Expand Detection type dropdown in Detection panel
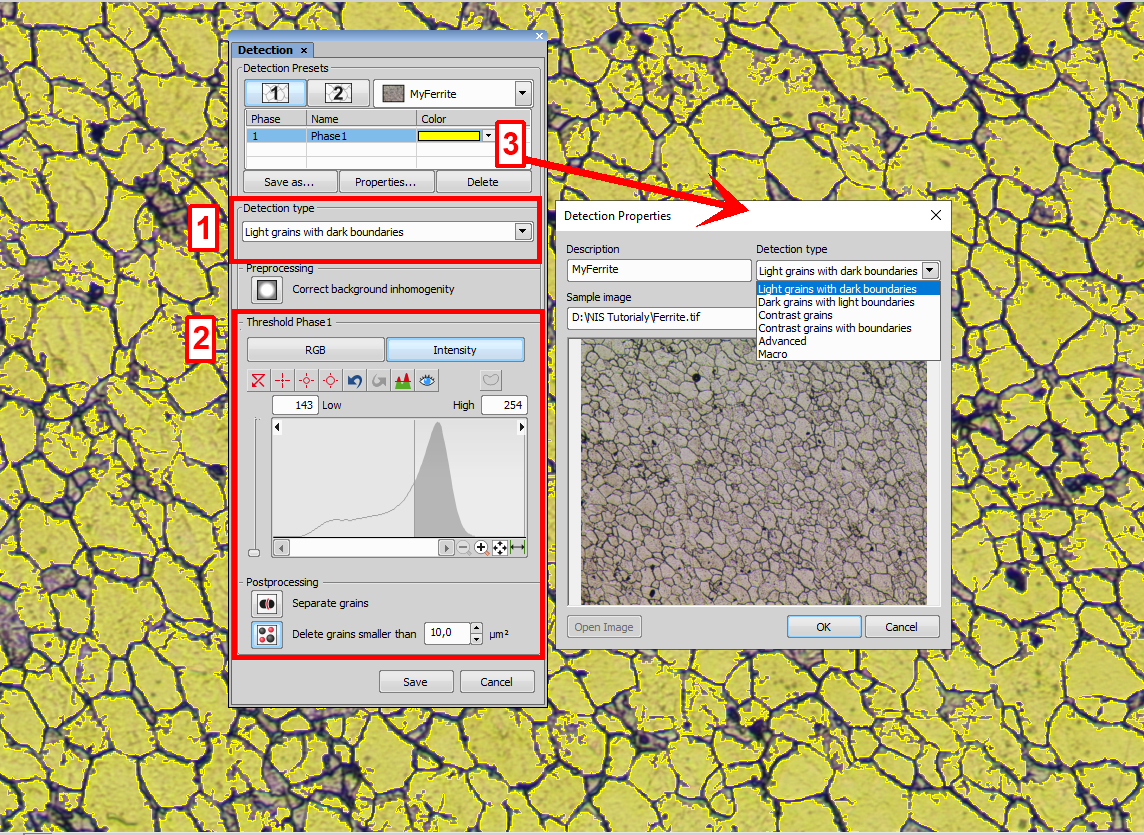 [522, 231]
